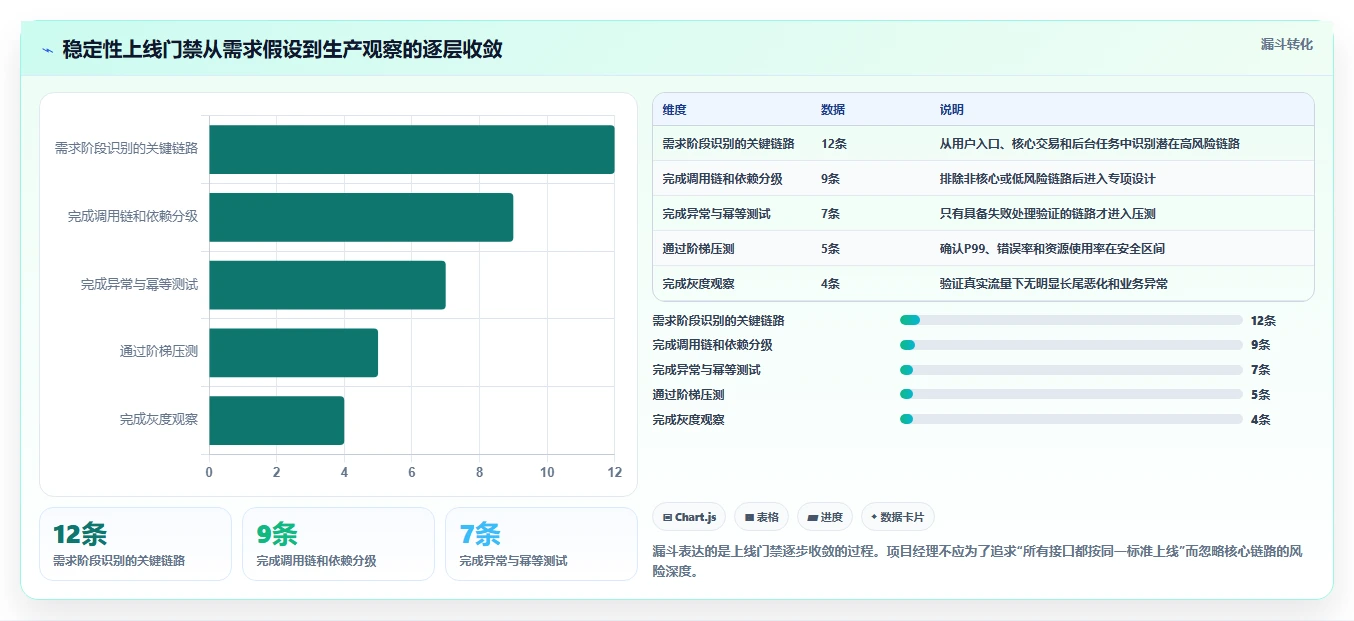Click the Chart.js tag chip
Screen dimensions: 1354x621
point(689,517)
